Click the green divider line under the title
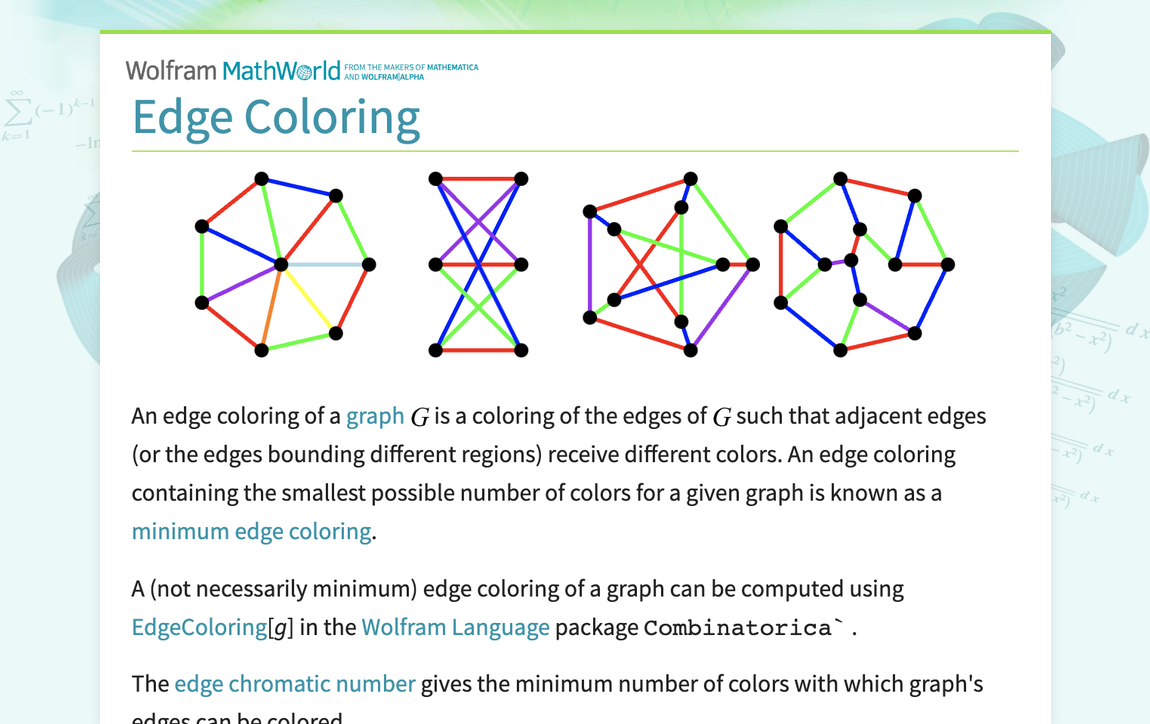Screen dimensions: 1150x724 point(575,150)
